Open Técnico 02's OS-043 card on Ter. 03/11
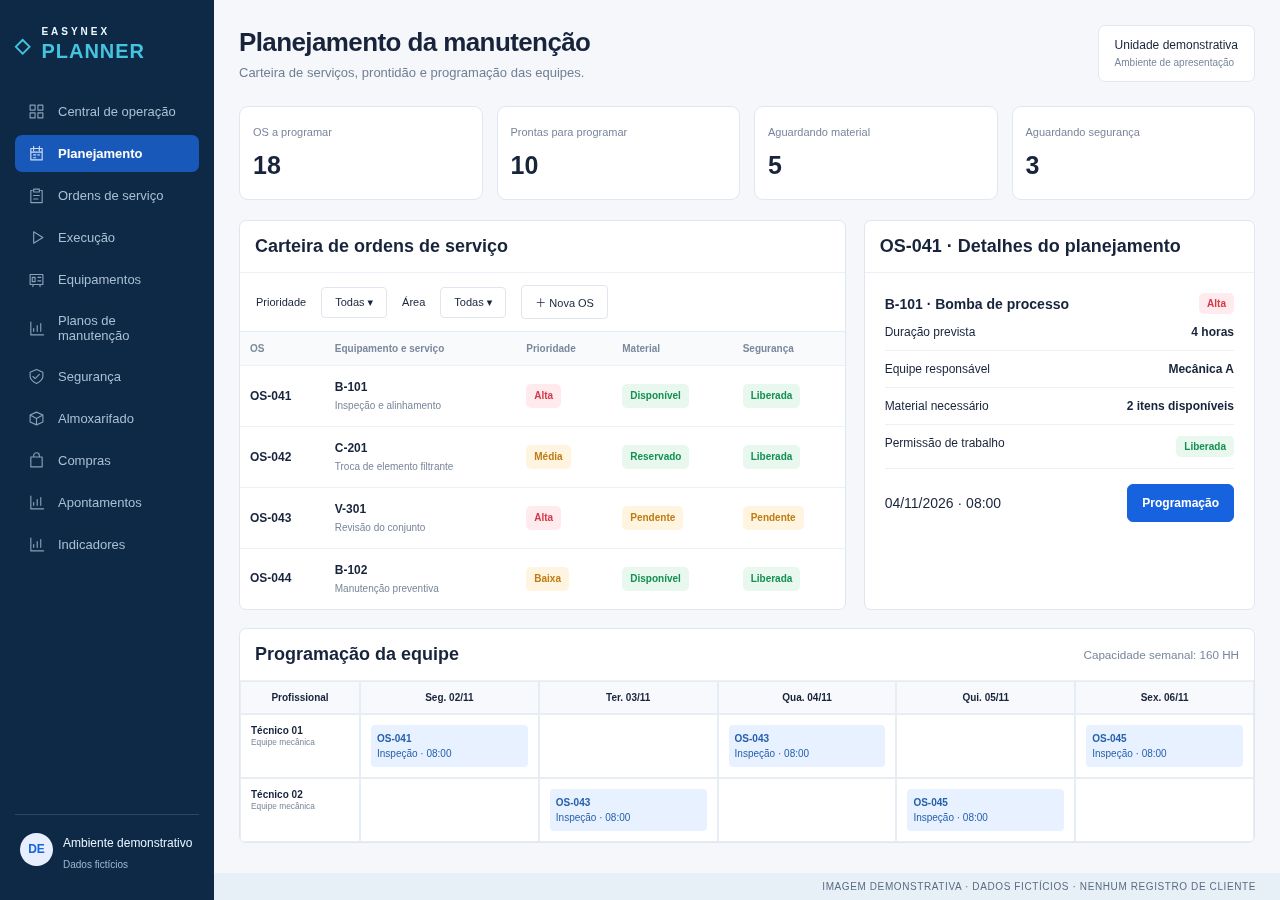The height and width of the screenshot is (900, 1280). [x=628, y=810]
